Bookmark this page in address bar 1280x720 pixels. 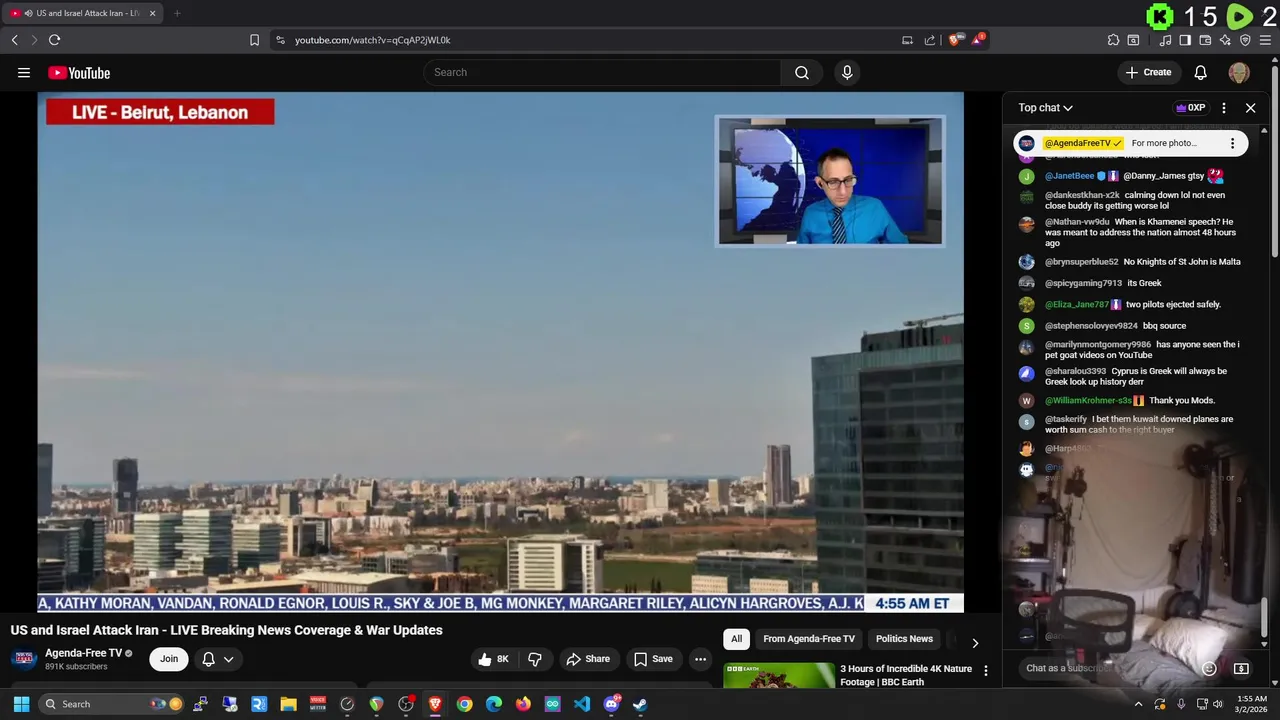(254, 40)
